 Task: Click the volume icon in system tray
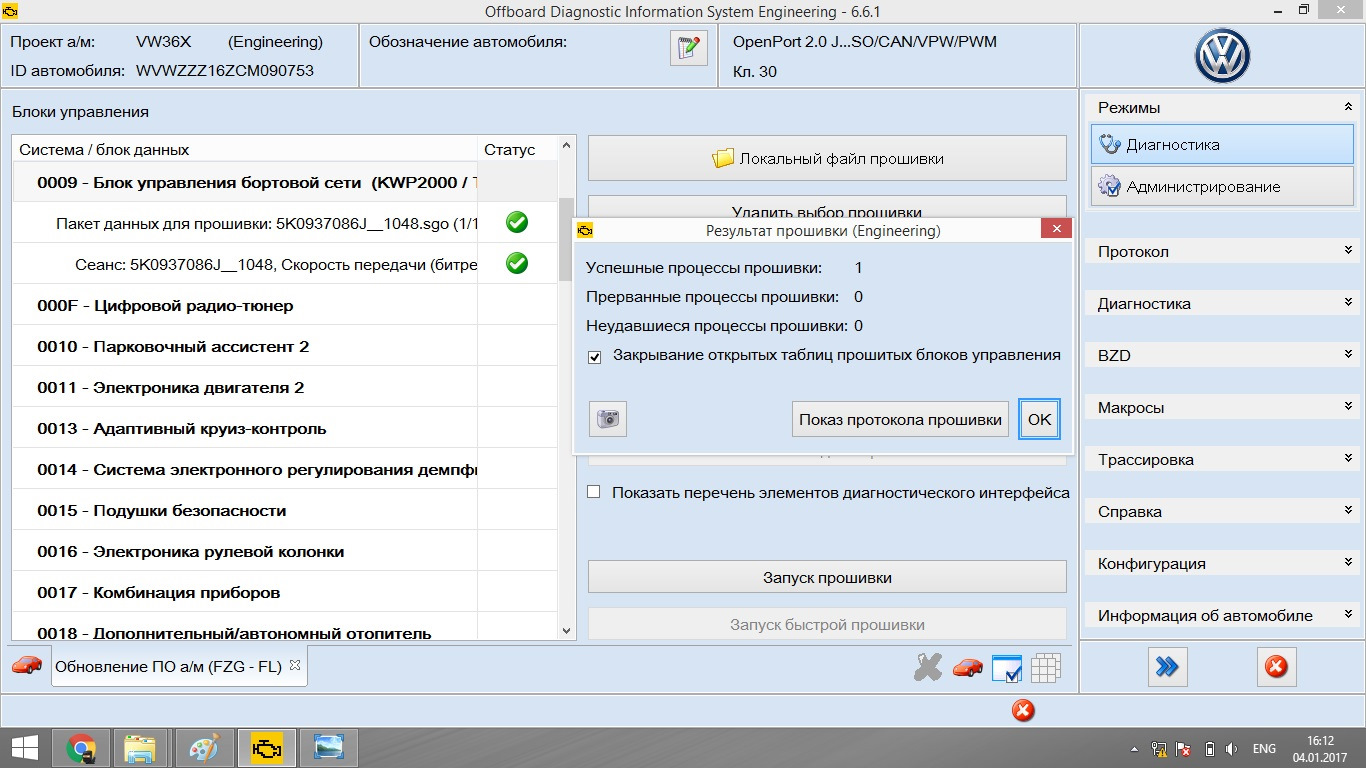(1232, 748)
